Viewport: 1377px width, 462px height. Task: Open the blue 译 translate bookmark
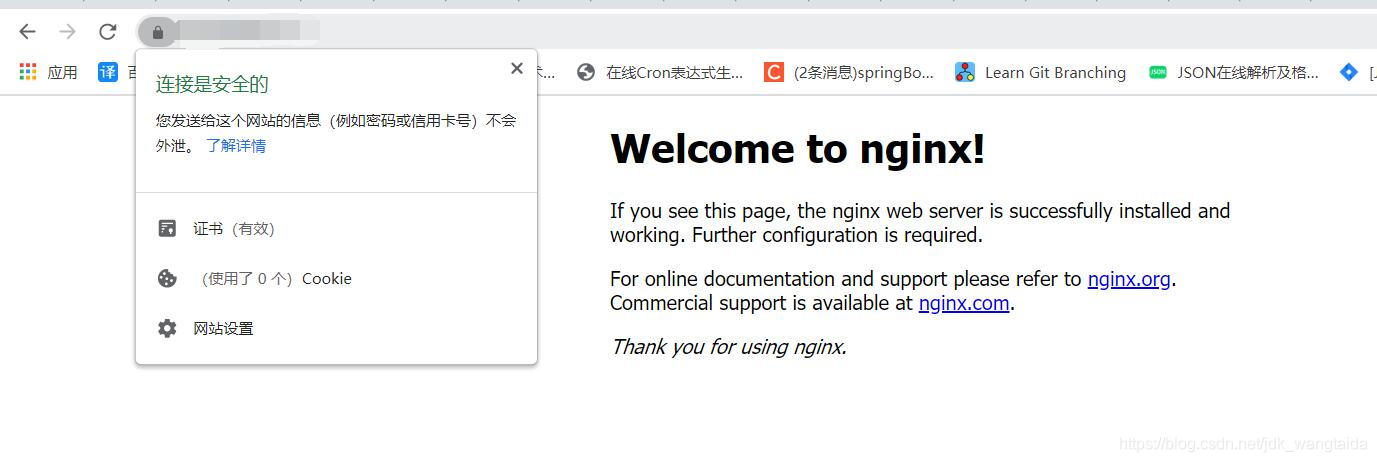(x=108, y=72)
